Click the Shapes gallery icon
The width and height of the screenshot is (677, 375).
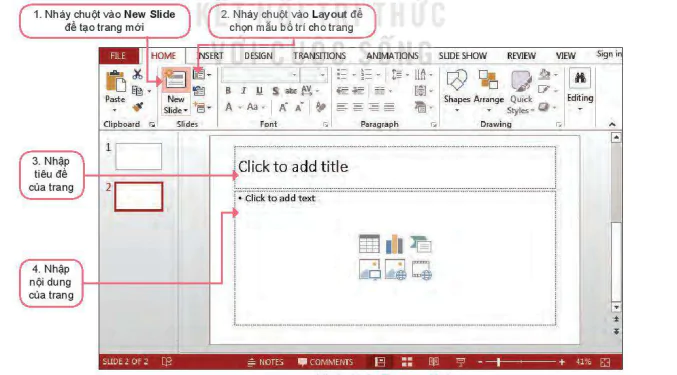pos(457,80)
